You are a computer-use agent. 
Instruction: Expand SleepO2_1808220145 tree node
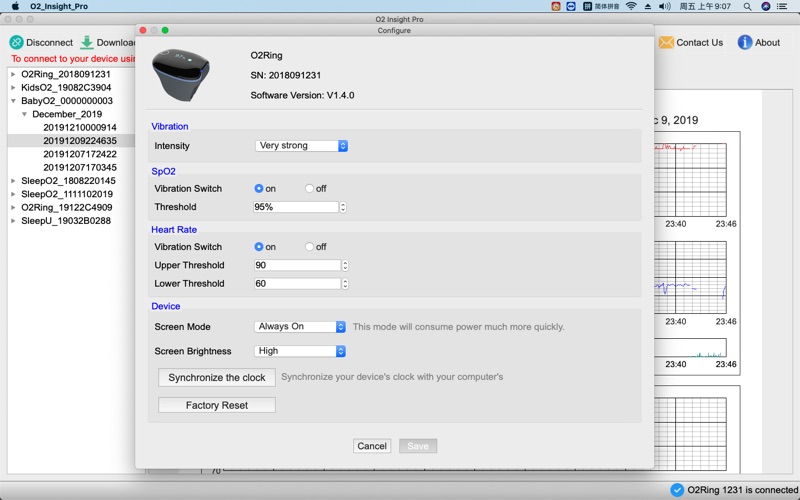pyautogui.click(x=13, y=181)
